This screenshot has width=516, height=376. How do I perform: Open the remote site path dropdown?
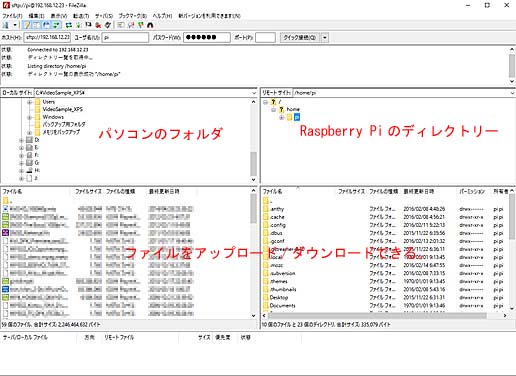coord(513,93)
